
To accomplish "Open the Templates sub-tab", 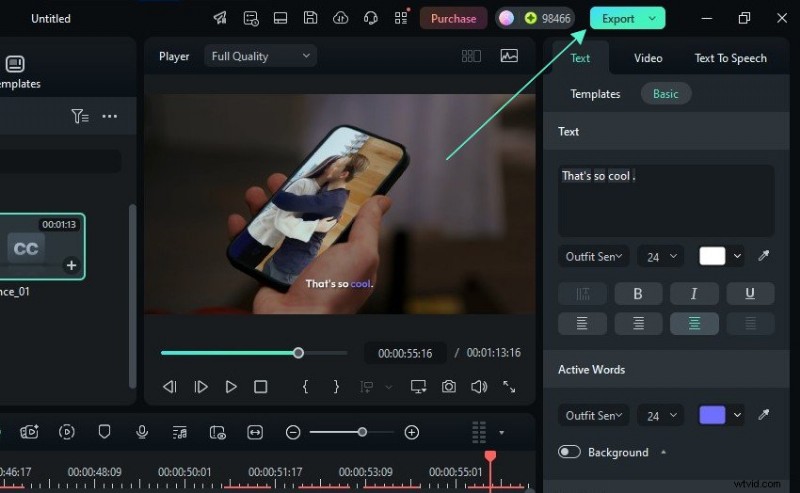I will pyautogui.click(x=595, y=94).
